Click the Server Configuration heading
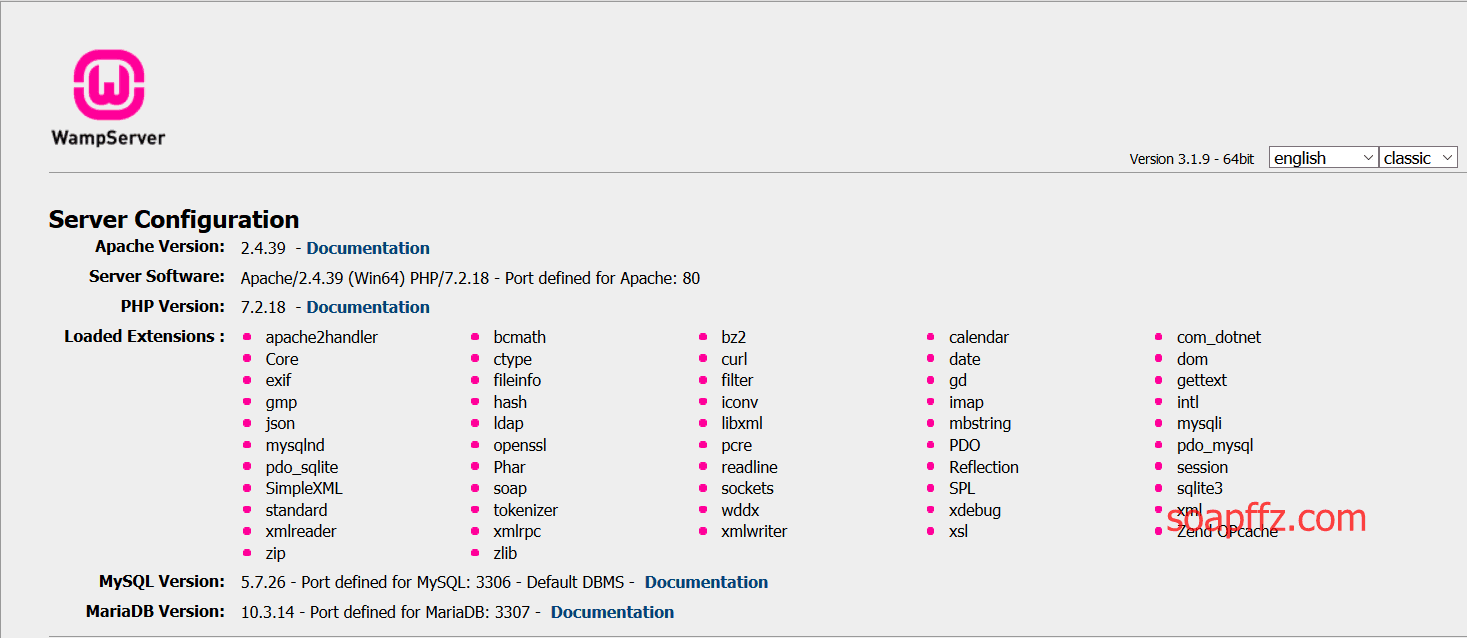This screenshot has width=1467, height=638. point(174,220)
